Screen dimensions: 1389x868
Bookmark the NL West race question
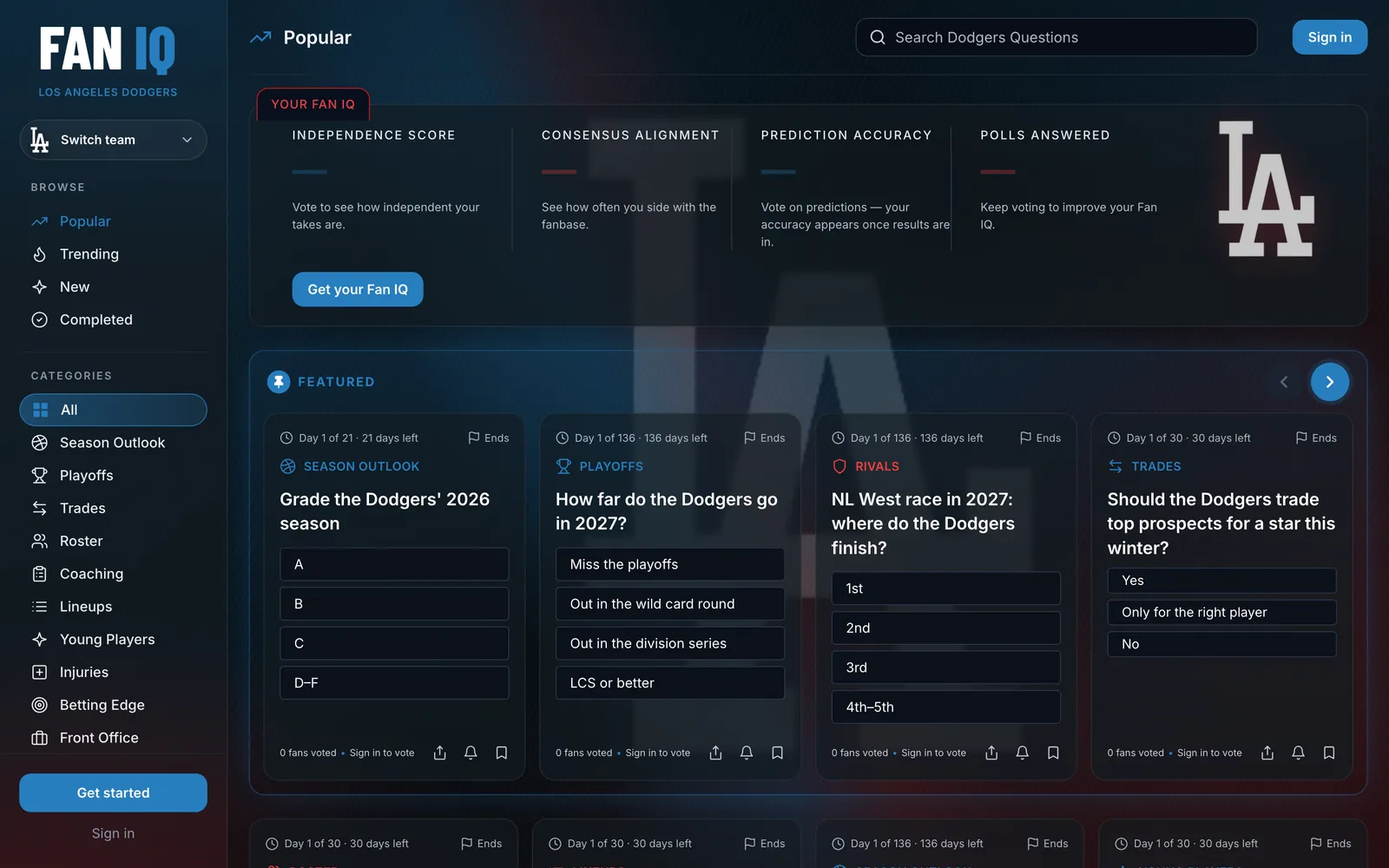pos(1053,753)
